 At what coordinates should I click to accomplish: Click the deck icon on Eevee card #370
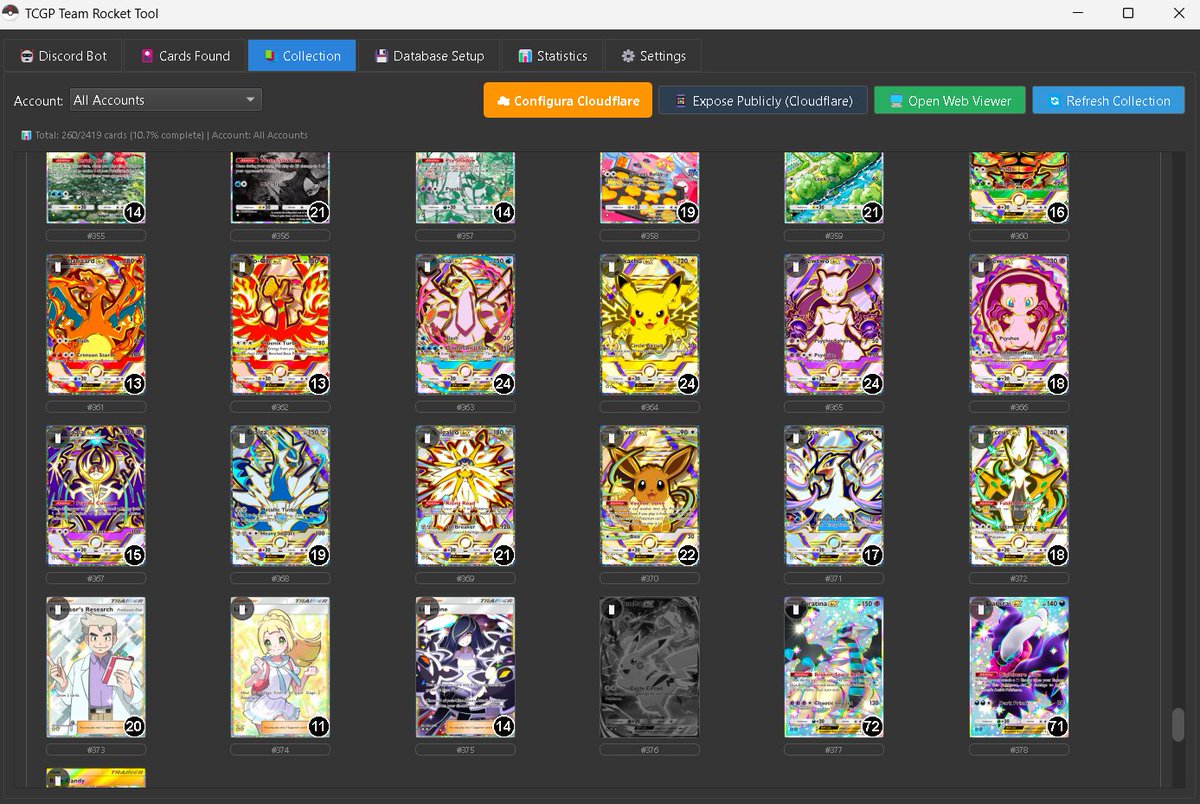[611, 439]
